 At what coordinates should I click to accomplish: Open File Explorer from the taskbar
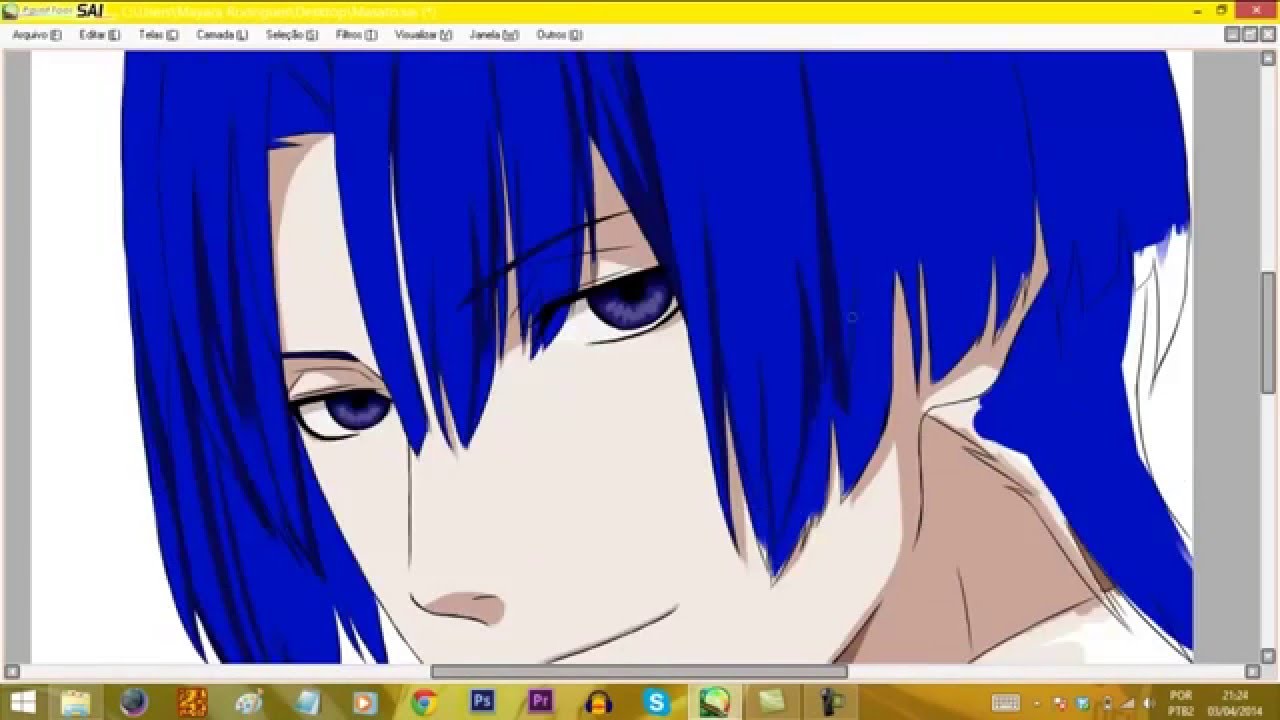point(76,702)
